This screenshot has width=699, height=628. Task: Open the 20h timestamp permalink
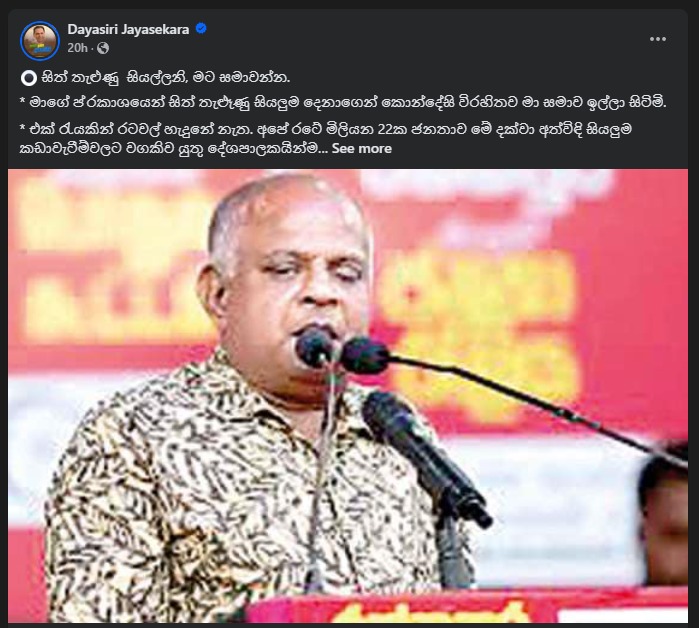click(77, 48)
